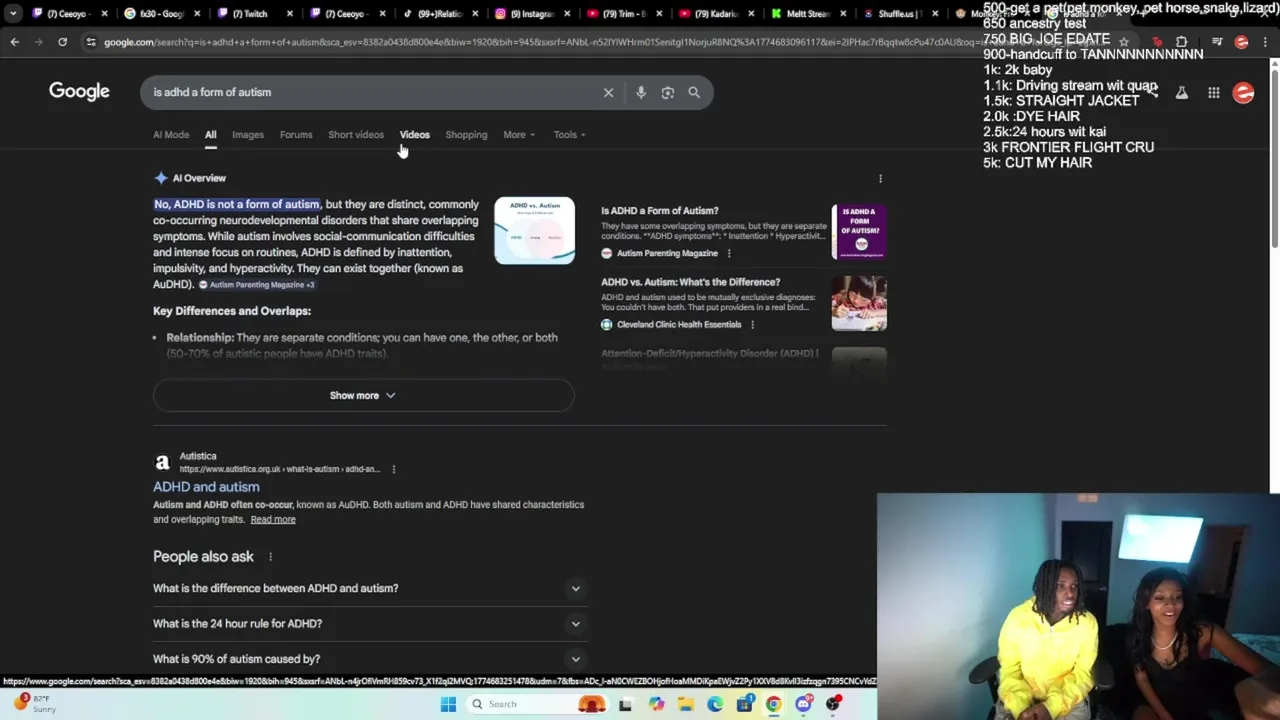
Task: Open Discord from taskbar
Action: coord(803,704)
